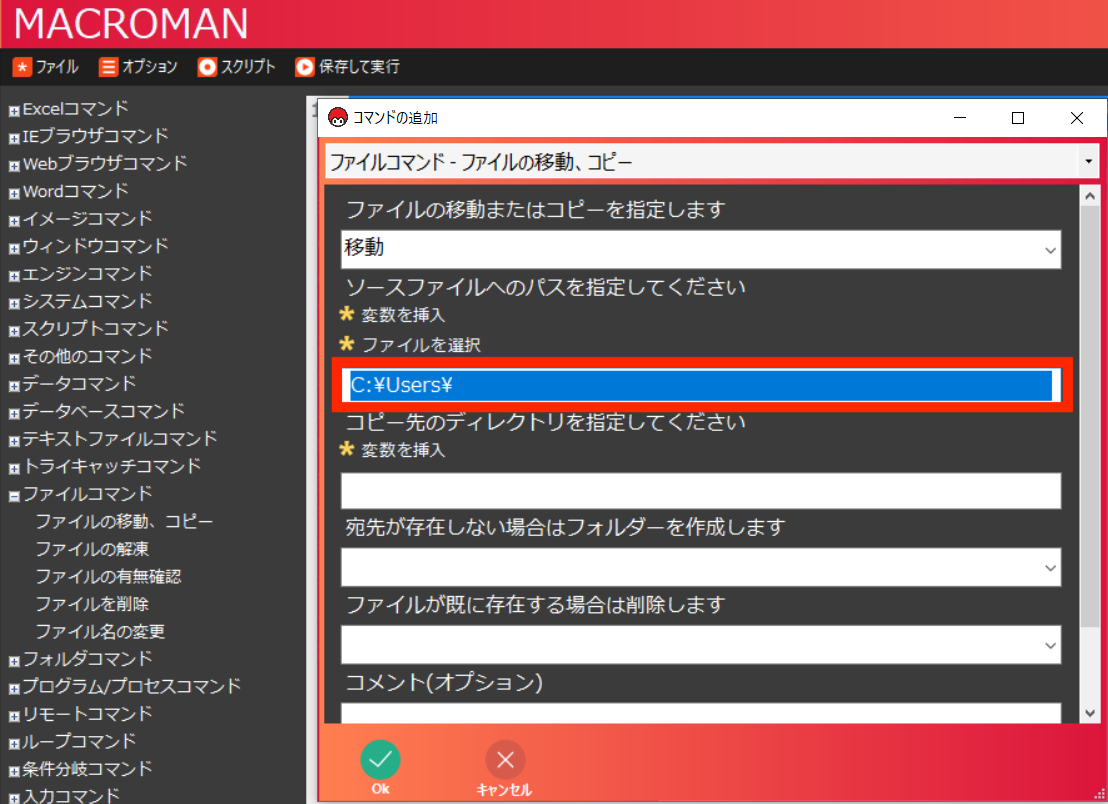Open the スクリプト menu
The height and width of the screenshot is (804, 1108).
237,66
